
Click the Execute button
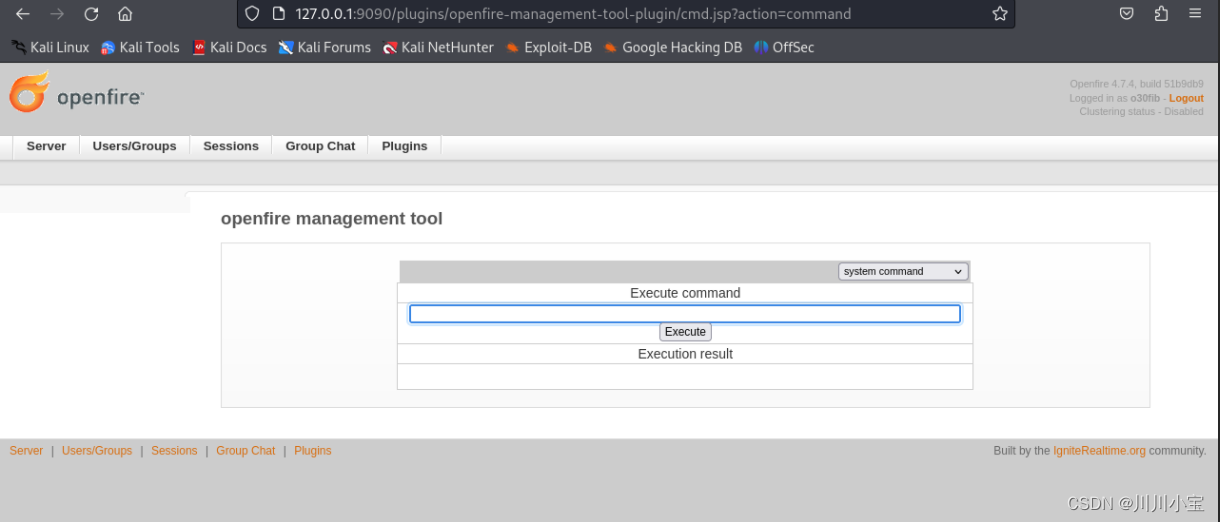coord(685,332)
